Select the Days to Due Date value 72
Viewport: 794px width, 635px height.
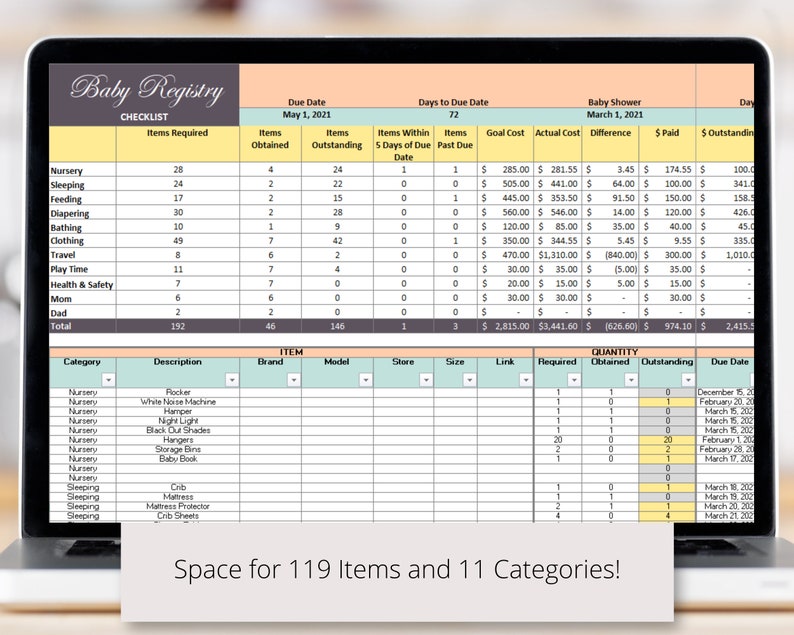[x=454, y=115]
